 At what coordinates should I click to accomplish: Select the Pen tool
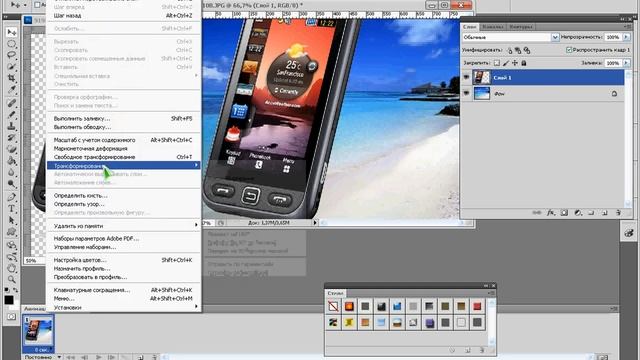pos(11,197)
